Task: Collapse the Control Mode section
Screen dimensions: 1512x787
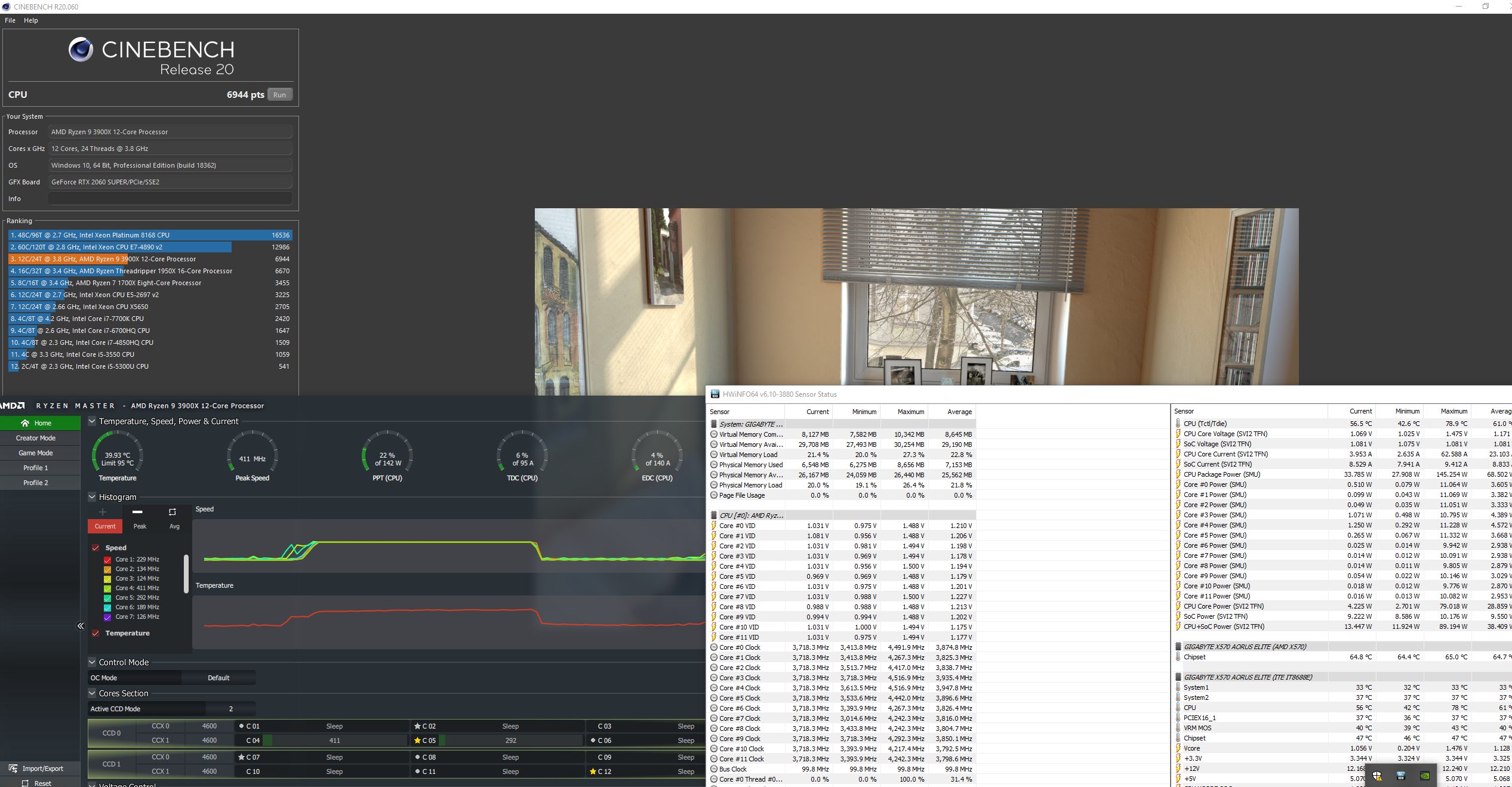Action: coord(92,662)
